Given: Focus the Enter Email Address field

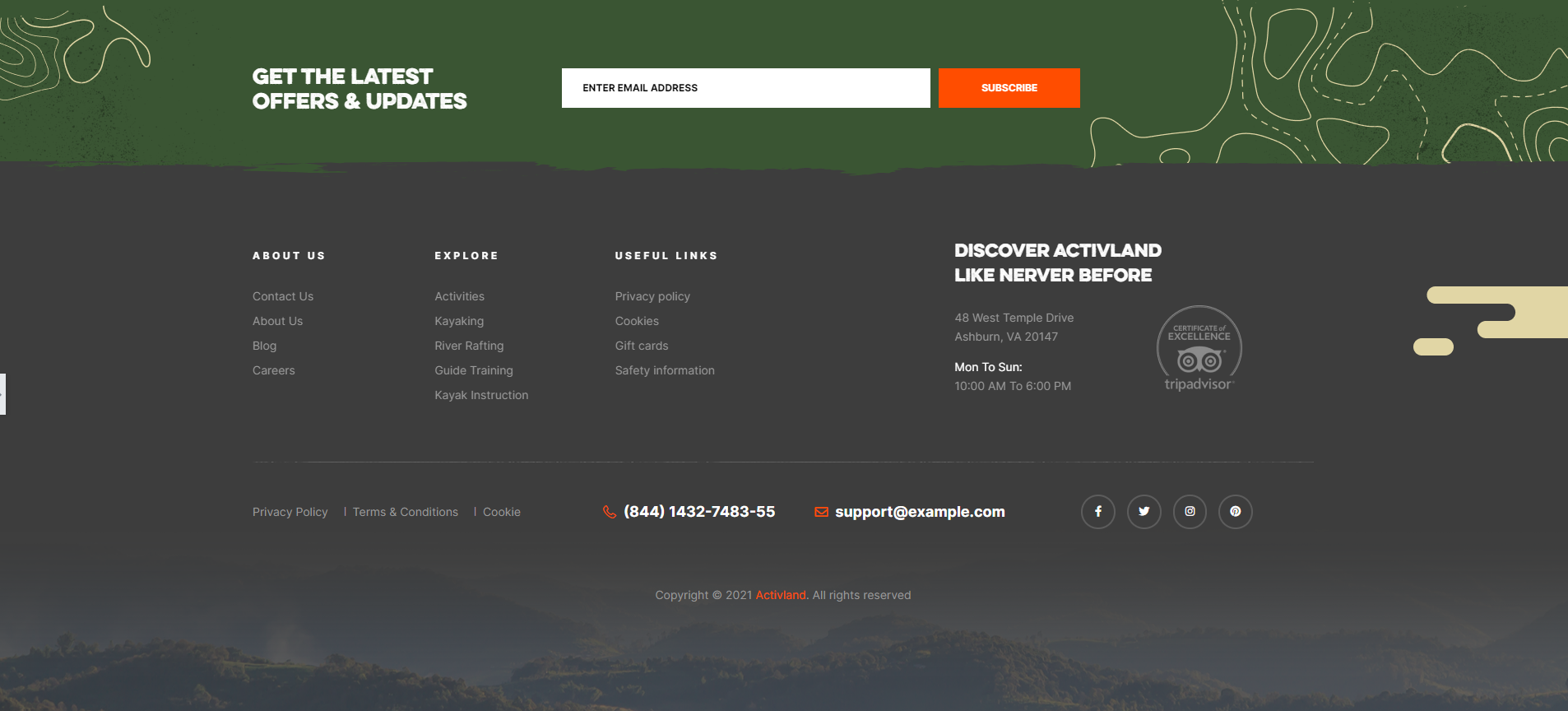Looking at the screenshot, I should pyautogui.click(x=745, y=88).
